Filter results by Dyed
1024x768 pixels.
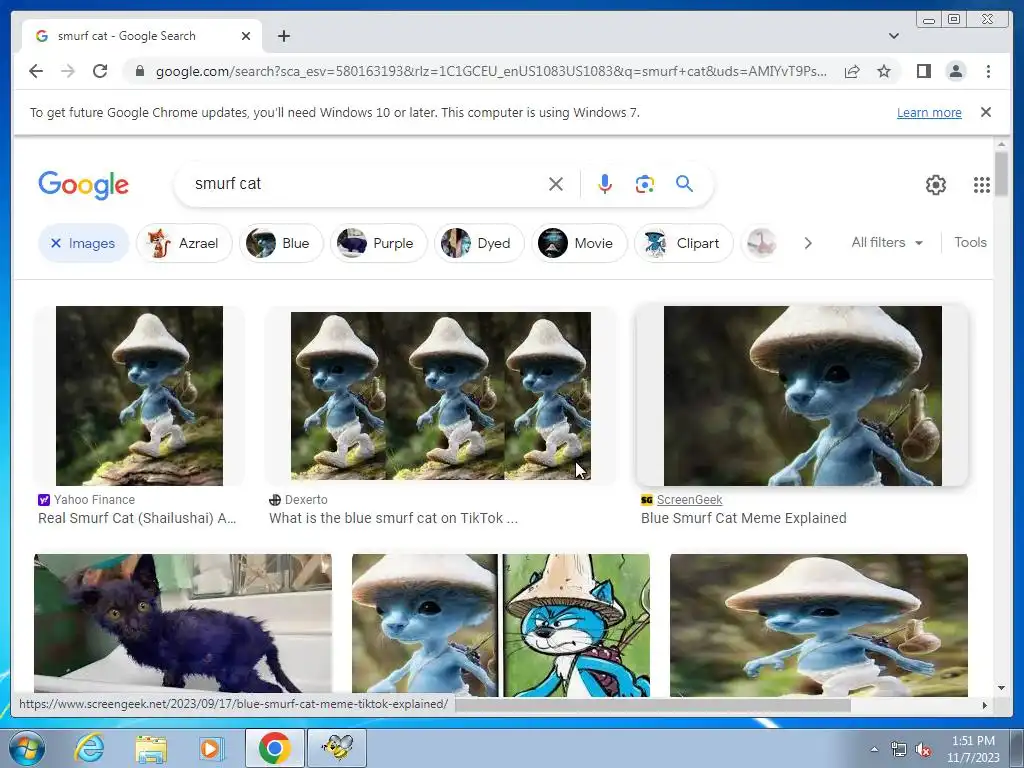coord(479,243)
